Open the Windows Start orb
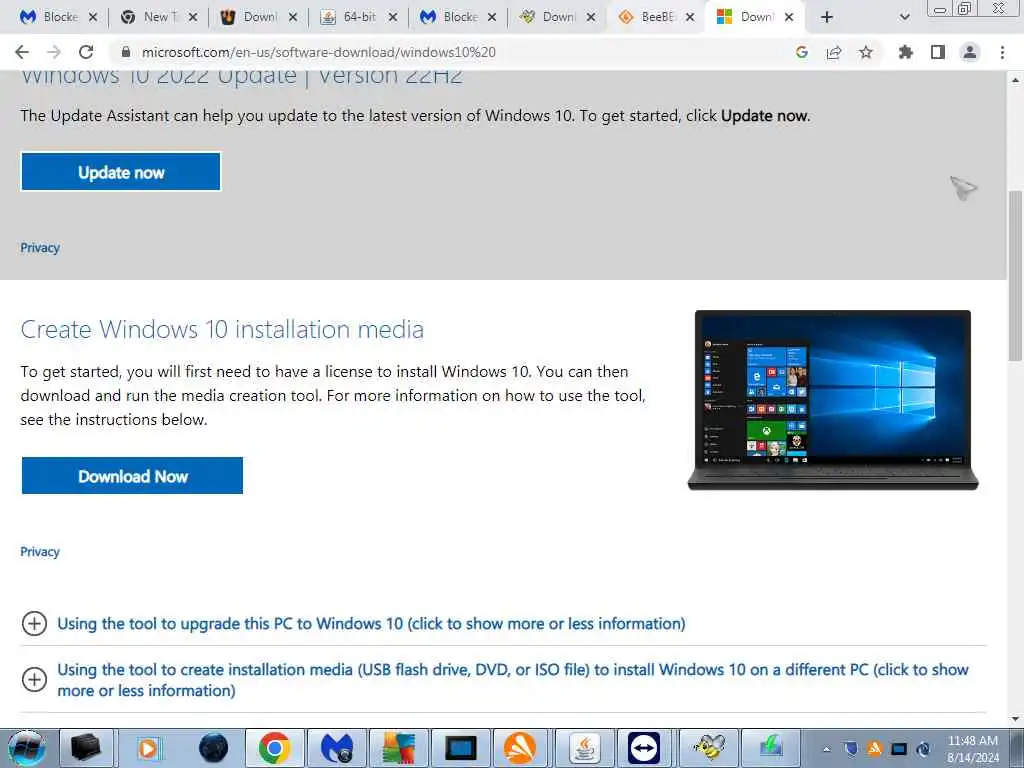This screenshot has width=1024, height=768. tap(26, 748)
